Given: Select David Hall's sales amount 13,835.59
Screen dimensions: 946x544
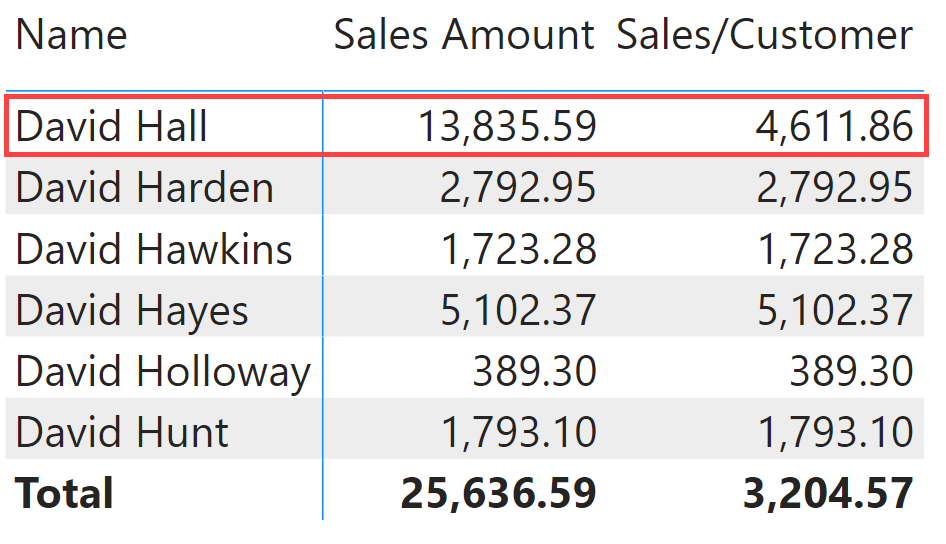Looking at the screenshot, I should (507, 127).
